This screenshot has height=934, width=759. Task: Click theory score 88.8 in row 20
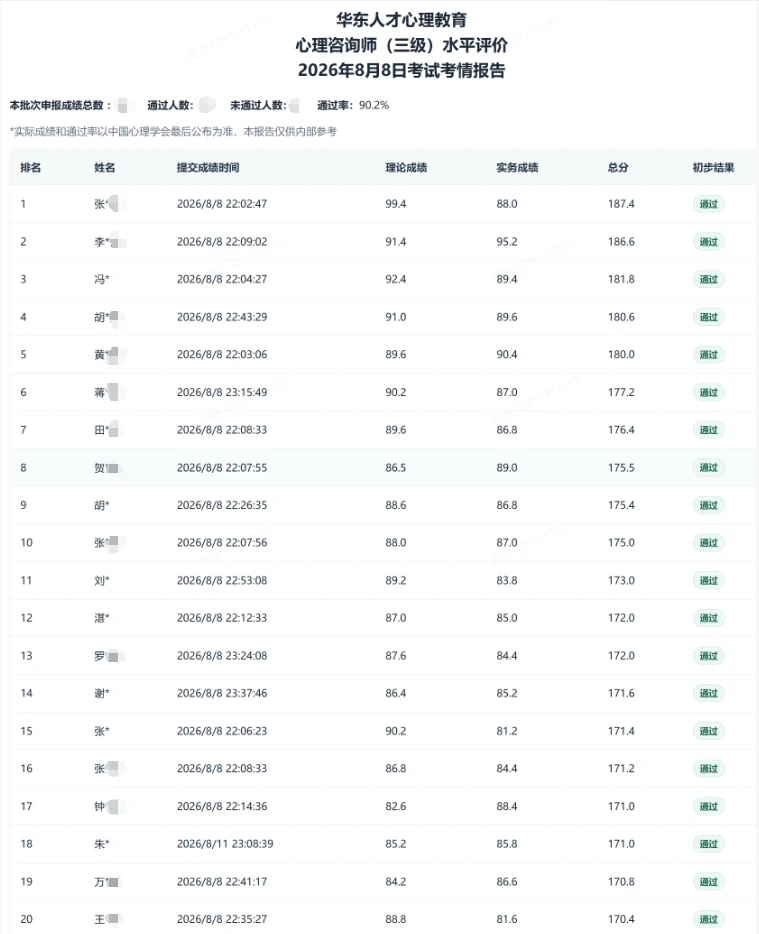click(396, 919)
